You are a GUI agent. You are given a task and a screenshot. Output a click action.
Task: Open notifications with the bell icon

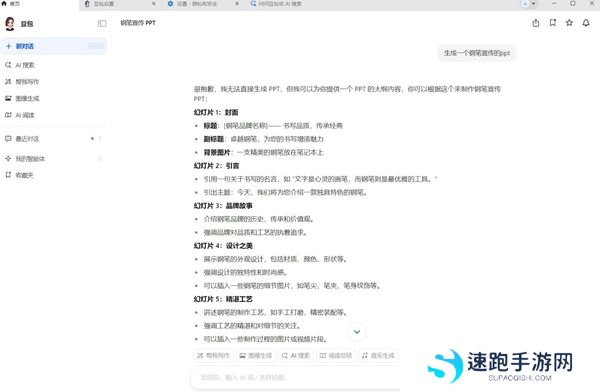tap(586, 23)
